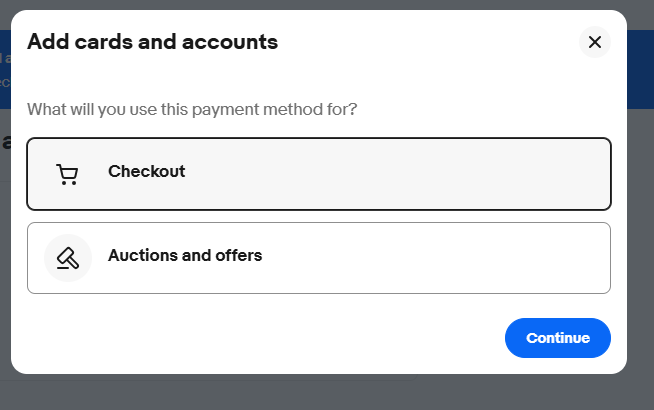This screenshot has height=410, width=654.
Task: Click the "Auctions and offers" text label
Action: click(185, 255)
